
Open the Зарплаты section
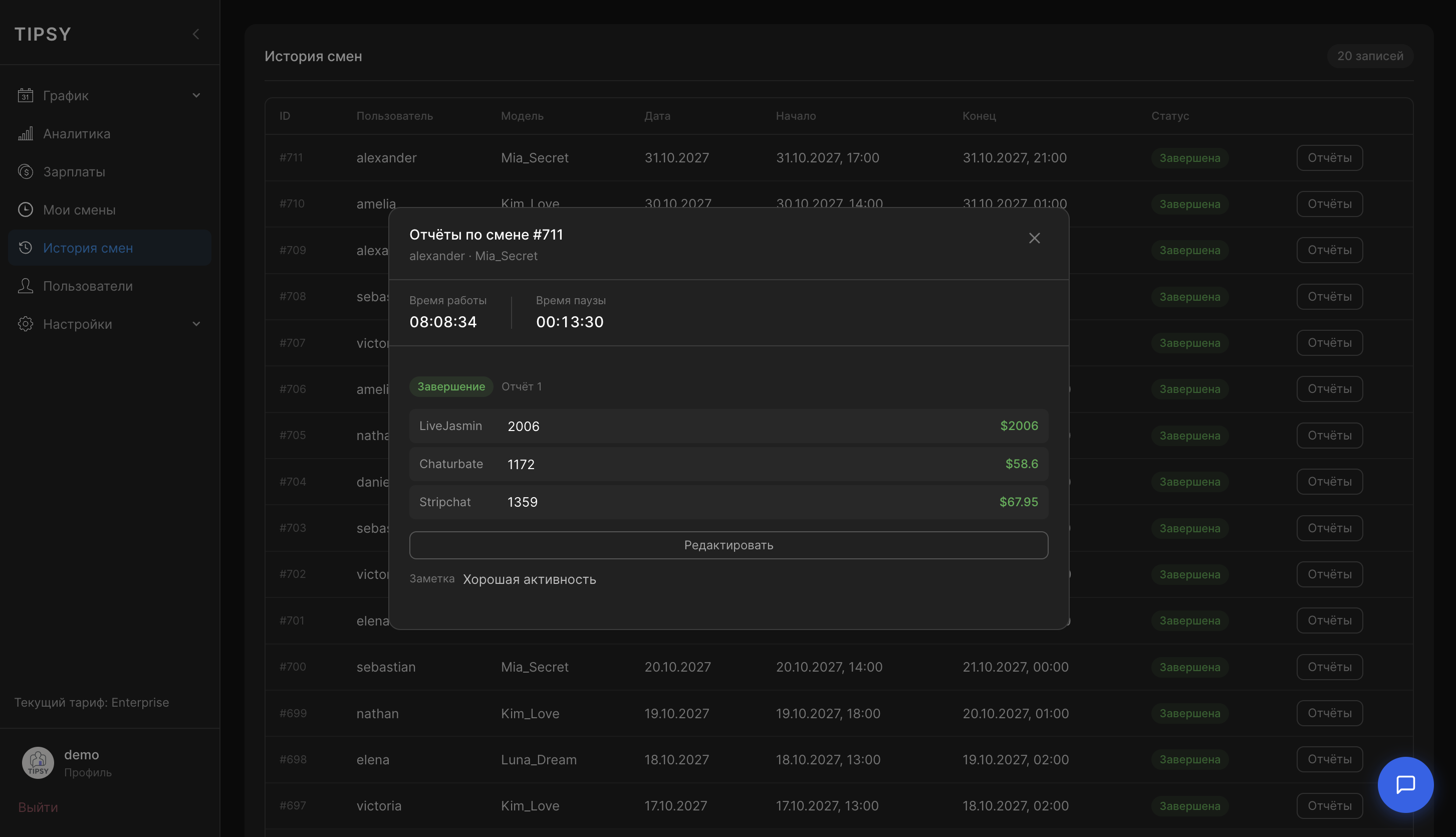click(x=110, y=171)
